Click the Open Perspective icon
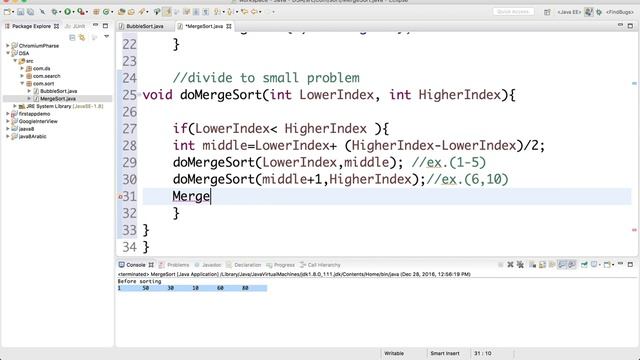The image size is (640, 360). (x=547, y=12)
